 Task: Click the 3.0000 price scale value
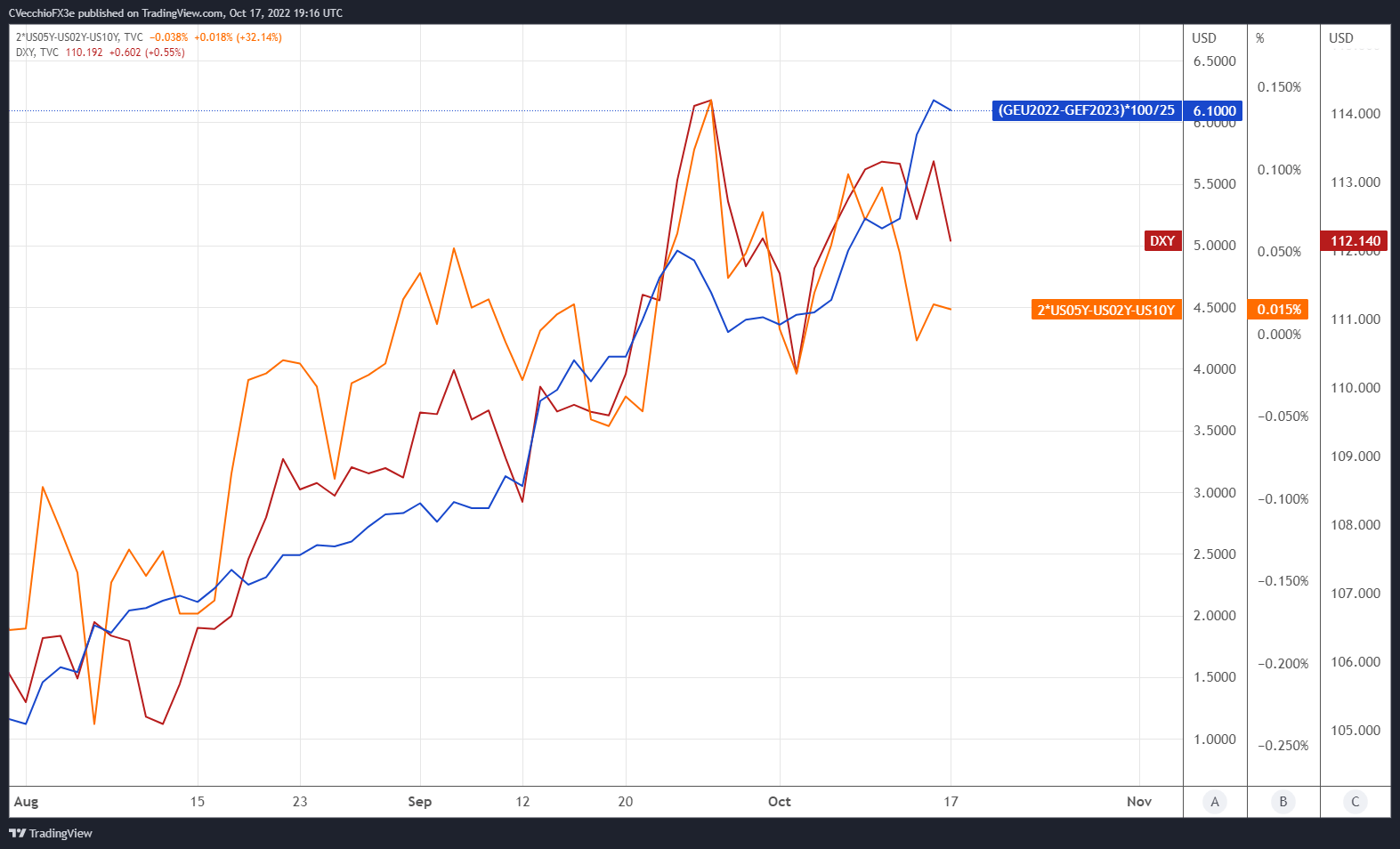1215,493
